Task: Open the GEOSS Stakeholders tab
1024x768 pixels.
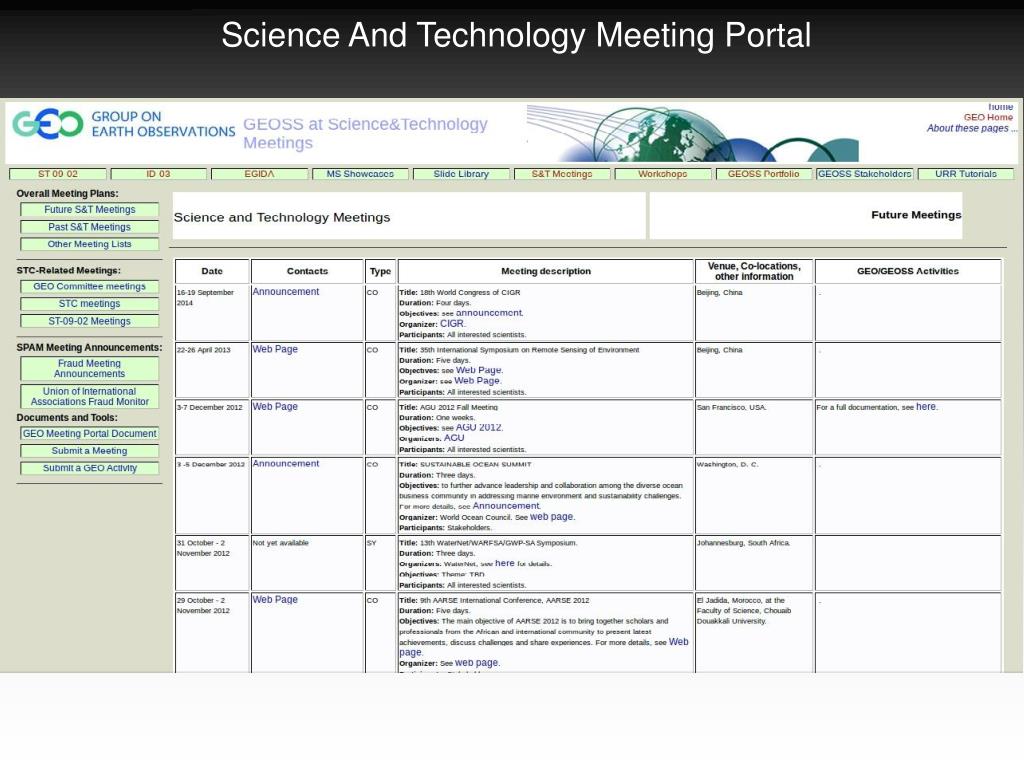Action: 865,174
